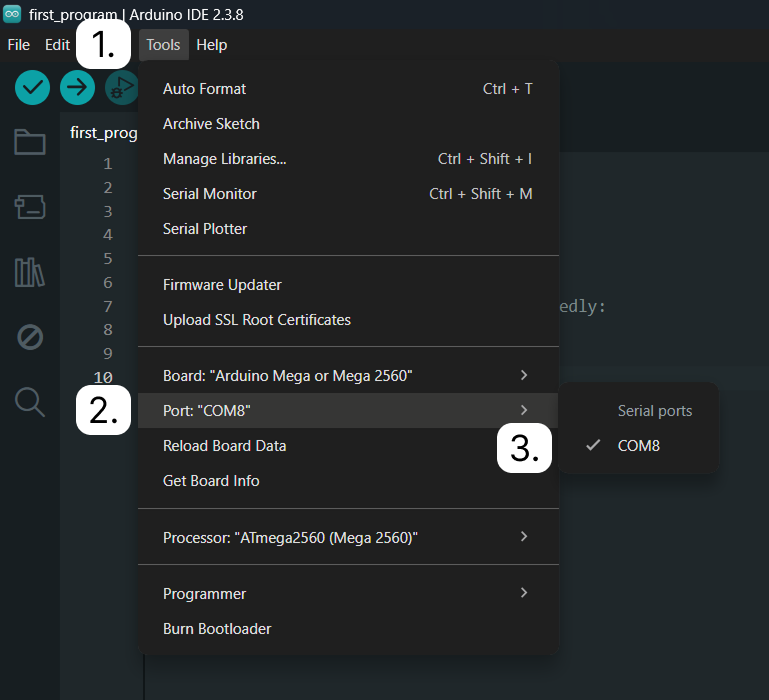This screenshot has height=700, width=769.
Task: Click line number 9 in editor gutter
Action: click(108, 353)
